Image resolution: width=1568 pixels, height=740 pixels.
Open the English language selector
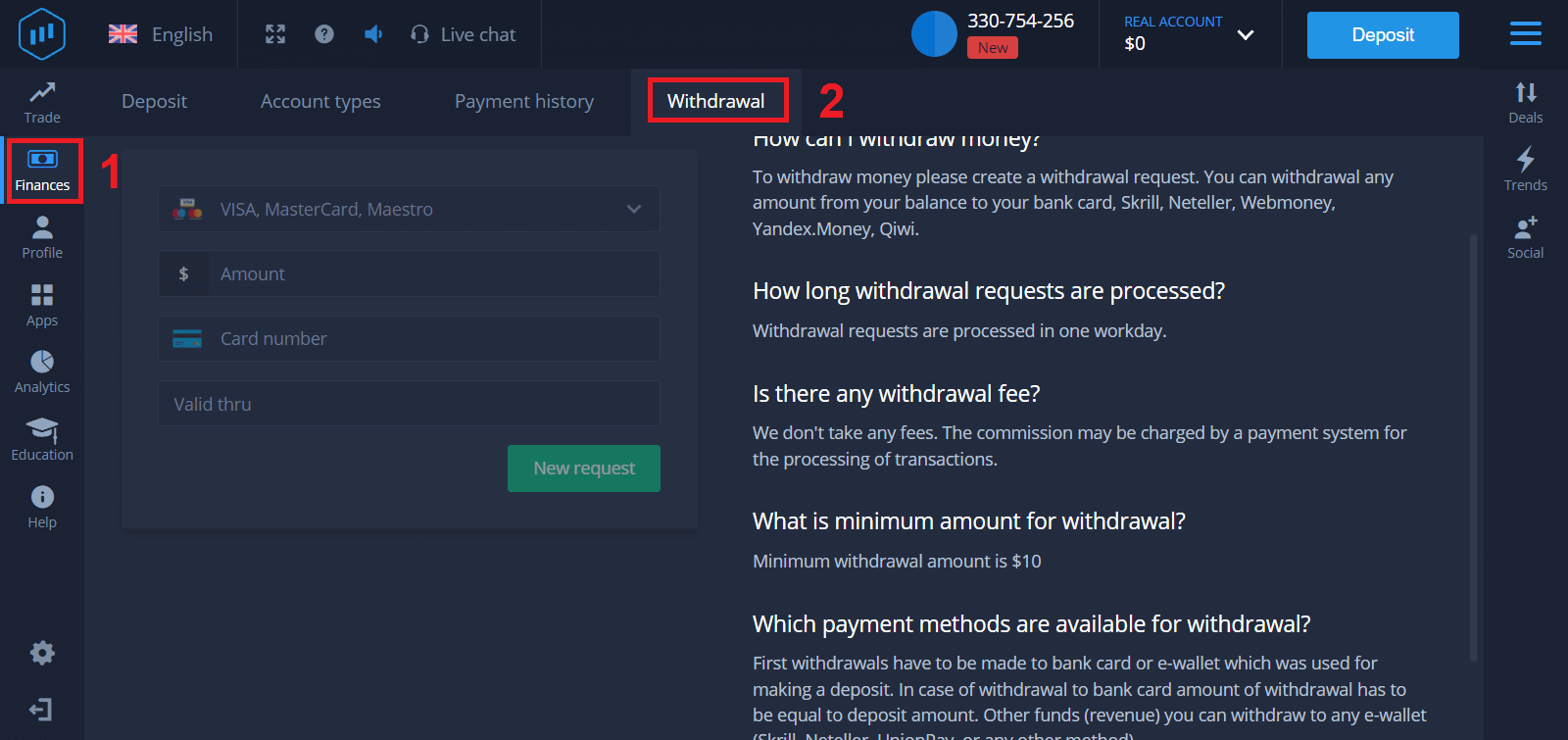pos(161,34)
